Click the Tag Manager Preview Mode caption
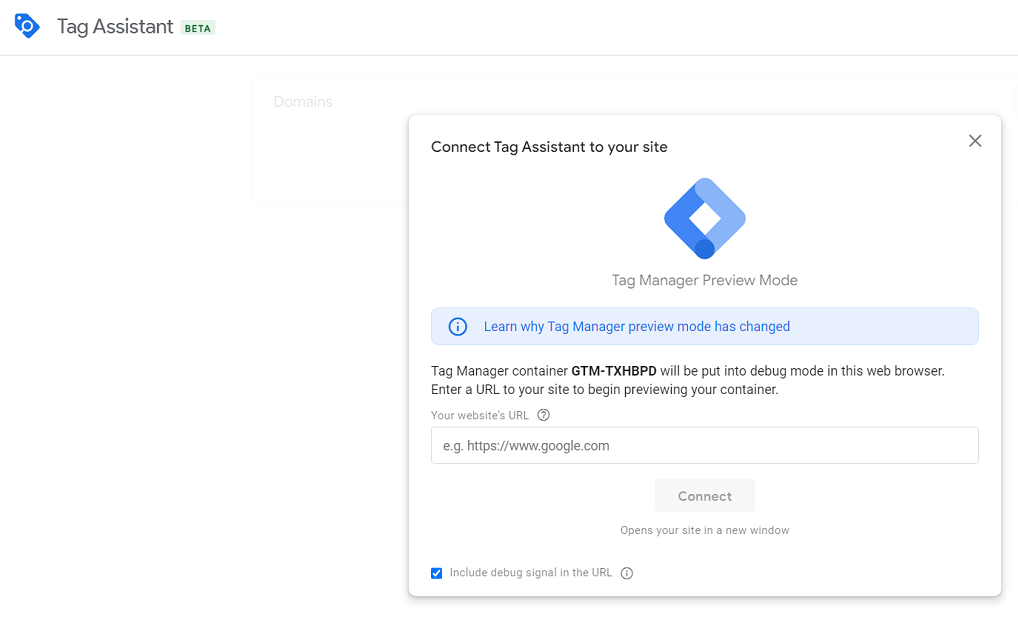The height and width of the screenshot is (619, 1018). [704, 280]
